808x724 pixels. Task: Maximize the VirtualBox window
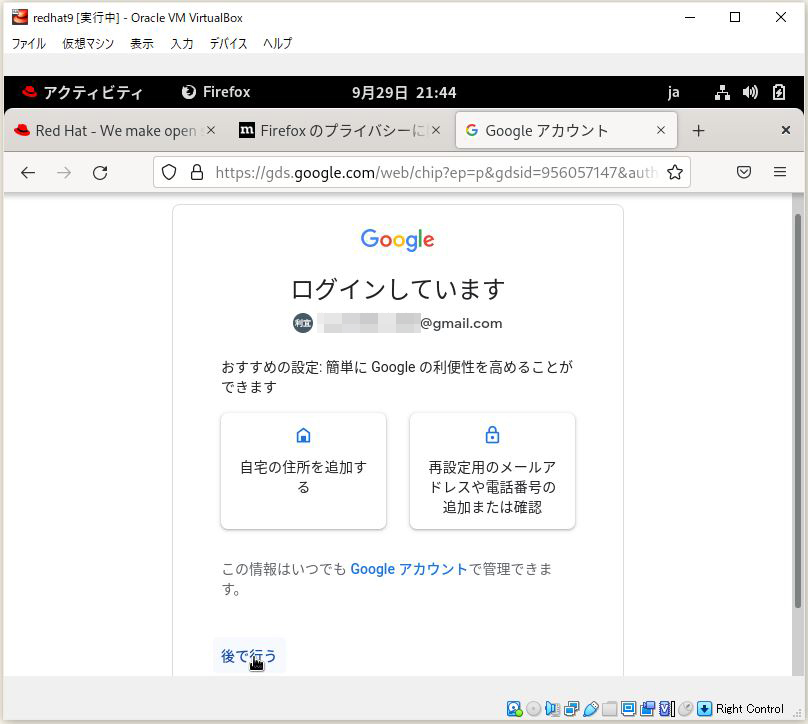point(735,18)
